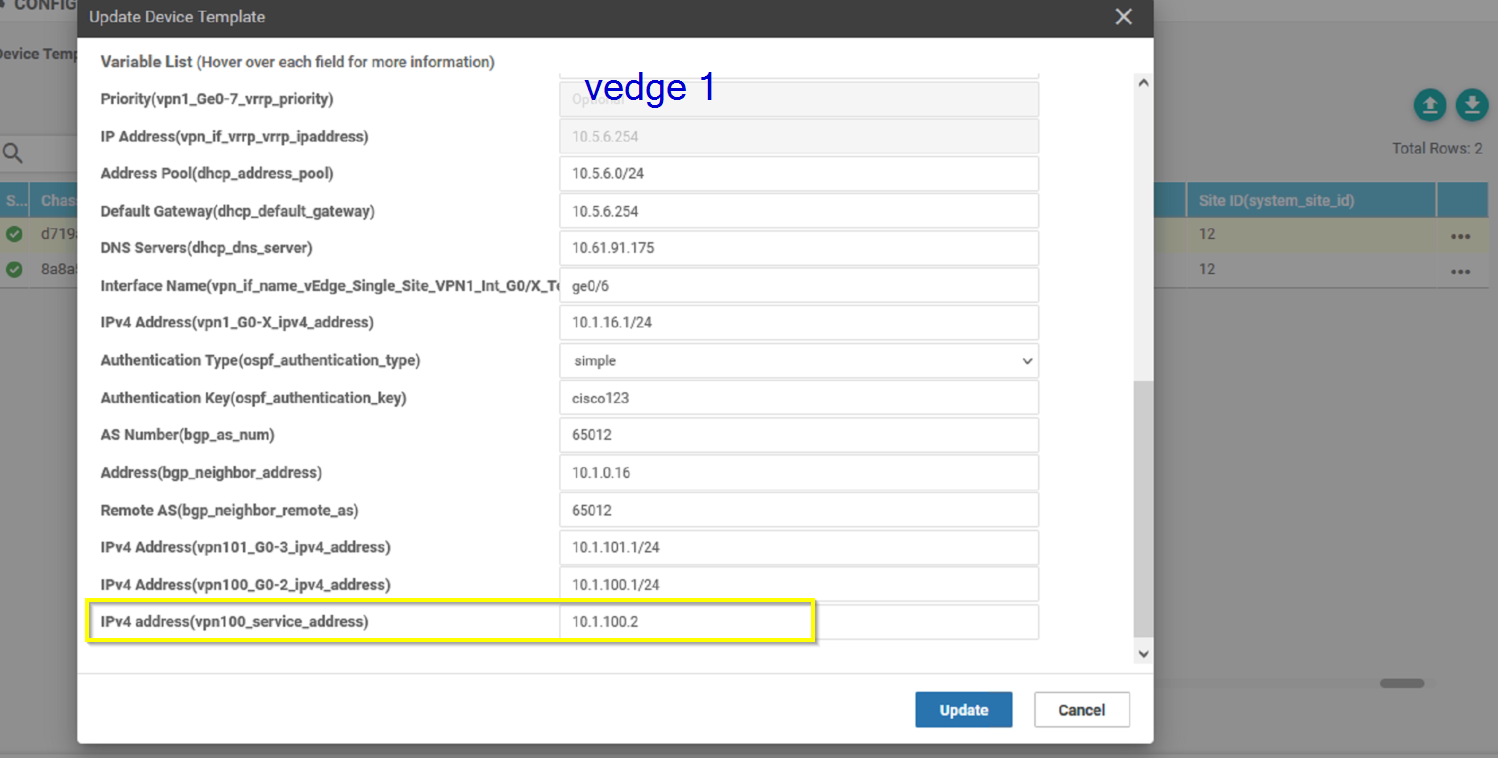Click green status check beside d719
The width and height of the screenshot is (1498, 758).
(x=14, y=234)
